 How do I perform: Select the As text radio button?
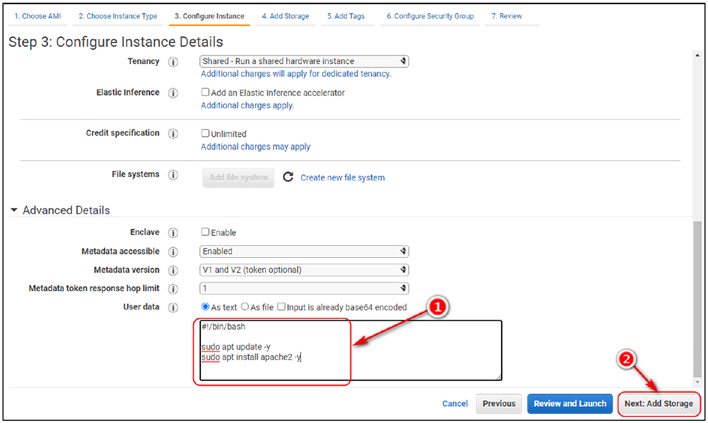click(x=205, y=307)
